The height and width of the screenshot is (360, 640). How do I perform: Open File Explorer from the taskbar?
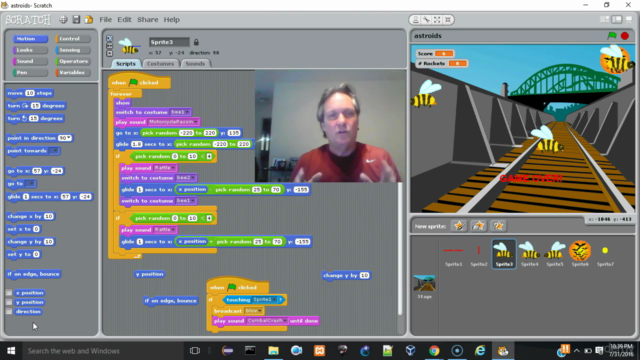click(x=273, y=351)
